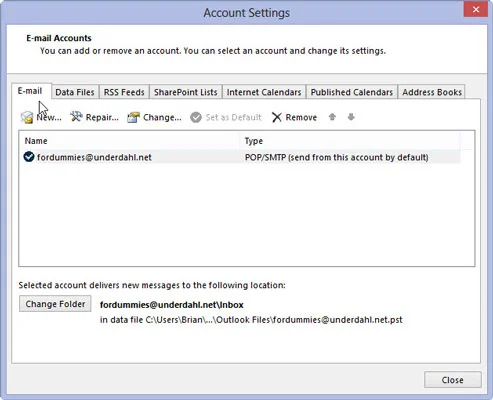Show the Address Books tab

(432, 92)
